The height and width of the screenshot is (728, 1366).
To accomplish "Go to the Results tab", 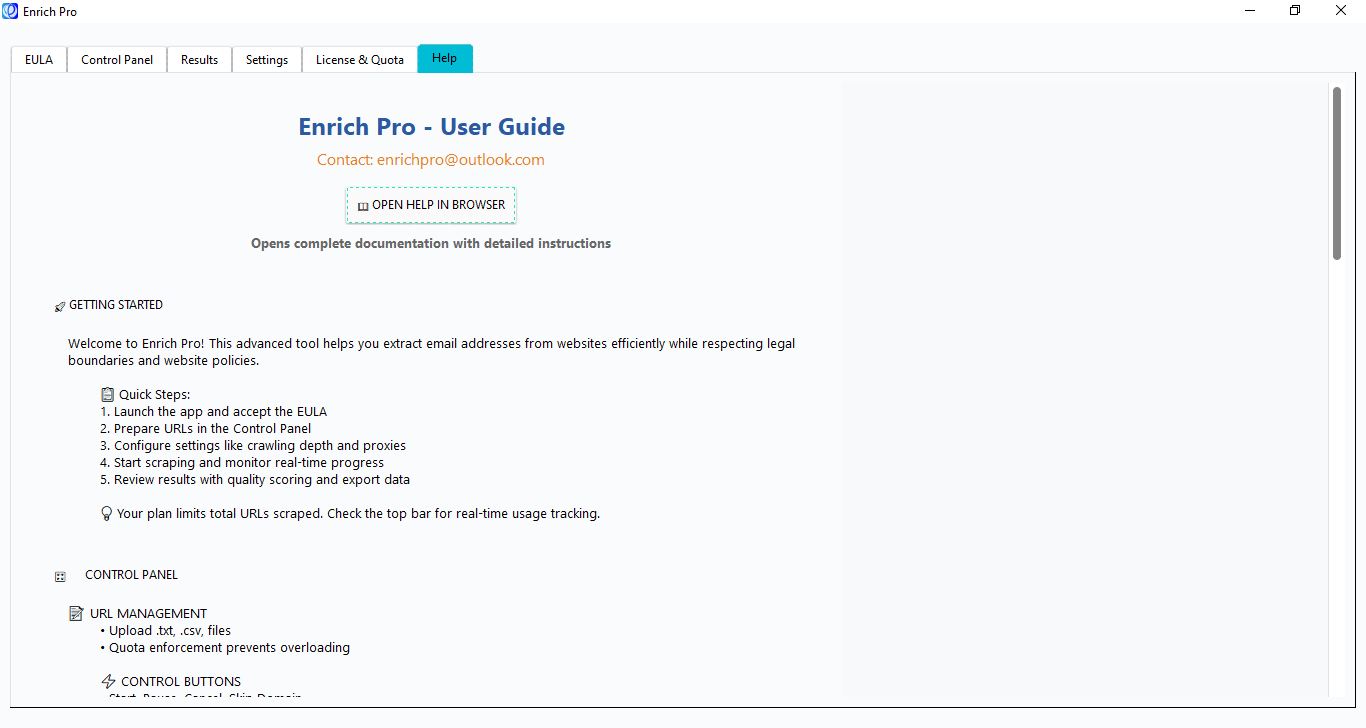I will tap(199, 60).
